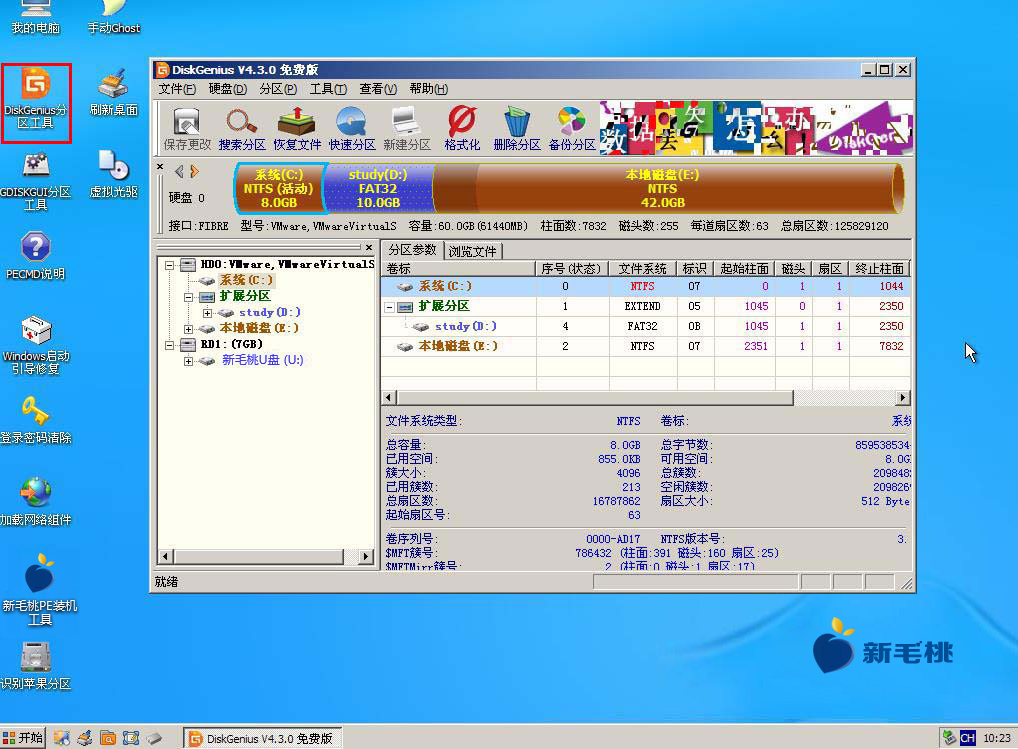Launch 手动Ghost desktop shortcut
This screenshot has height=749, width=1018.
point(114,18)
